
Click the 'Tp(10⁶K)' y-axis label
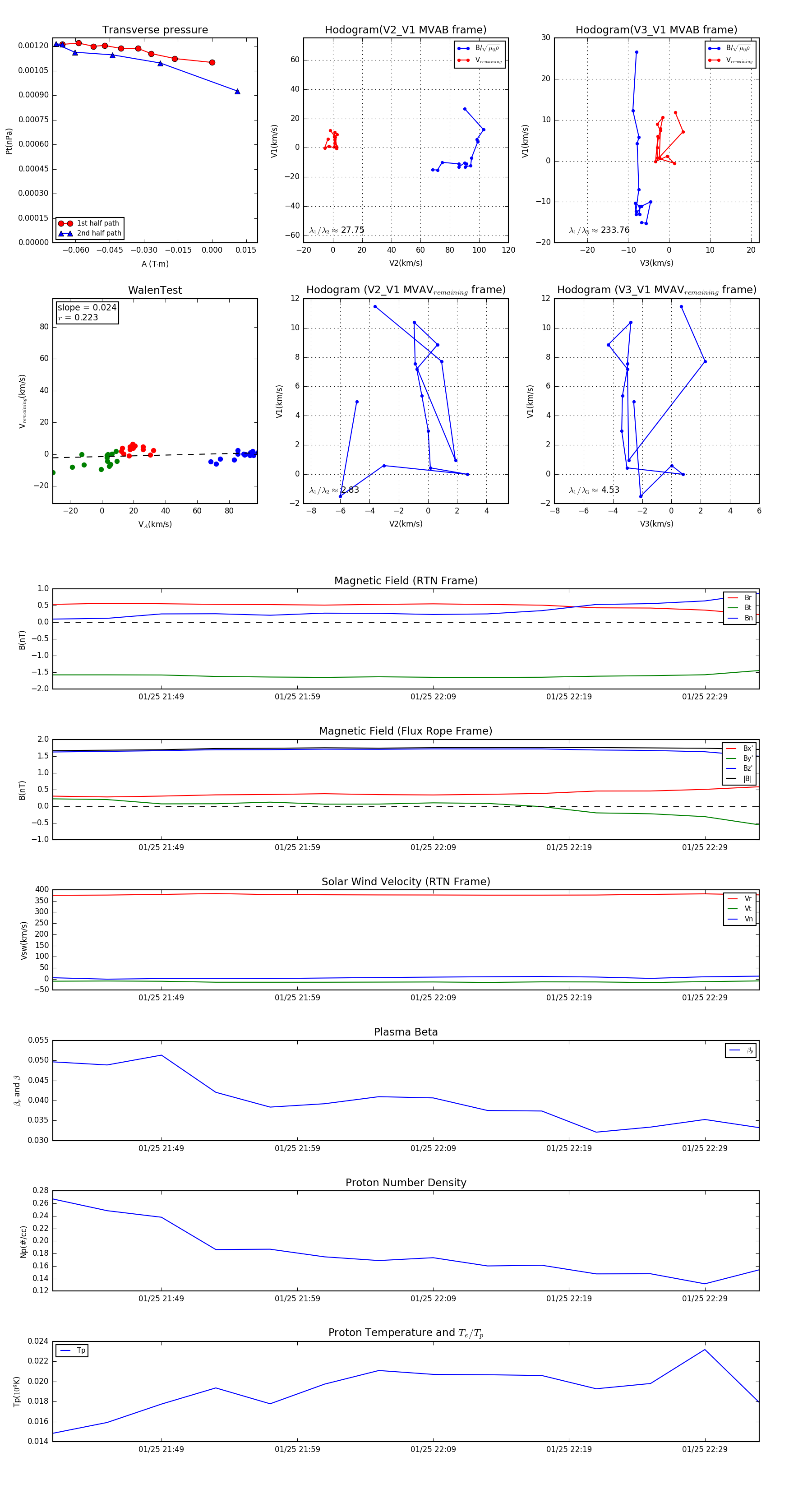pos(16,1392)
